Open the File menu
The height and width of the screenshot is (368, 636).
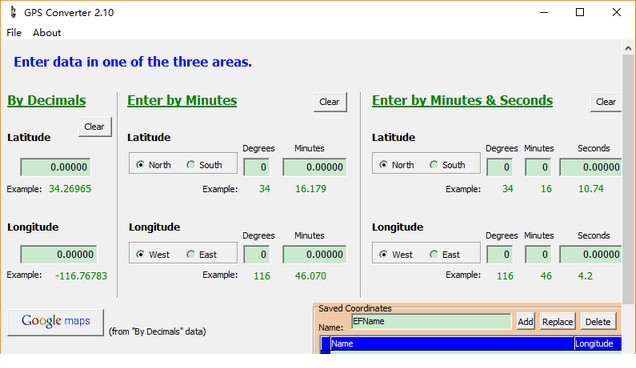14,32
